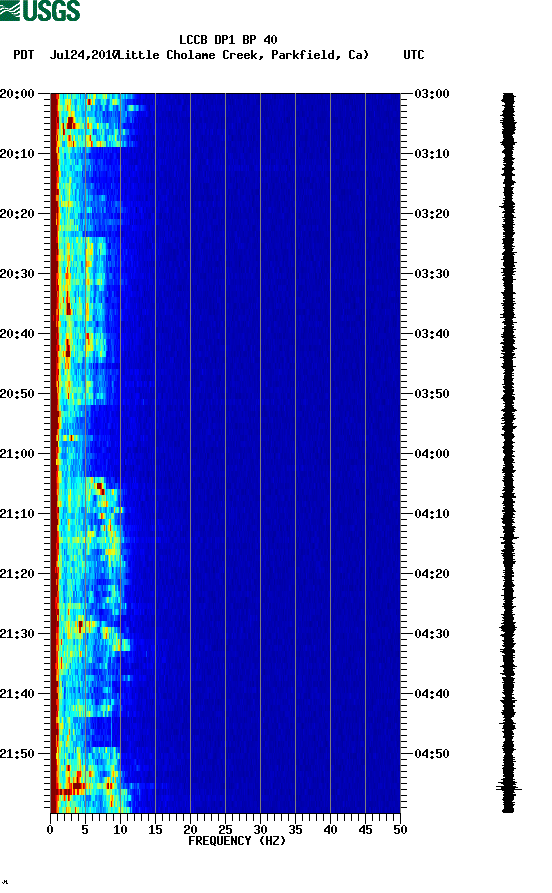Click the 03:40 UTC time label
The image size is (552, 893).
[x=432, y=334]
